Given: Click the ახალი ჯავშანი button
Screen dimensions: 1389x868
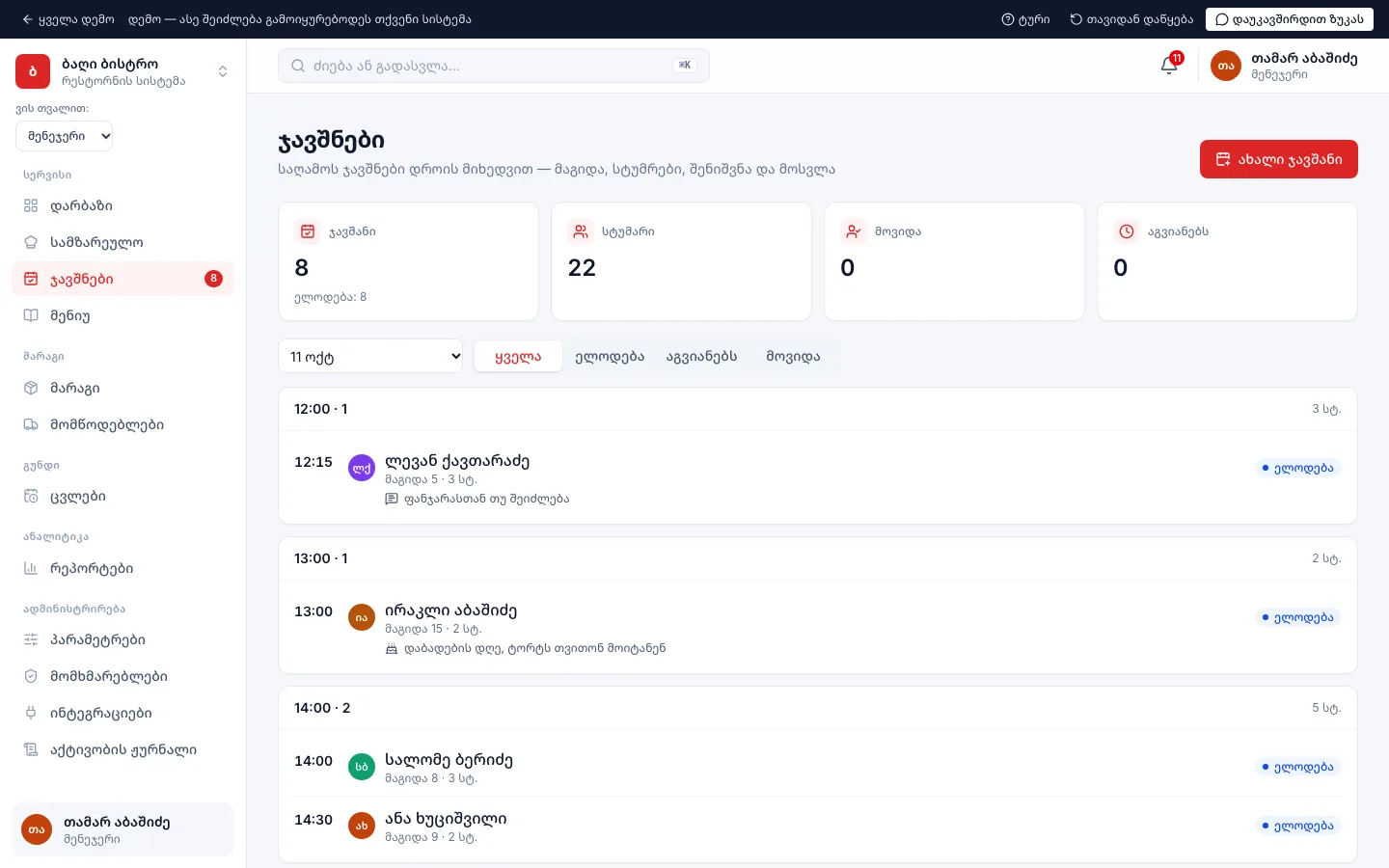Looking at the screenshot, I should (x=1279, y=159).
